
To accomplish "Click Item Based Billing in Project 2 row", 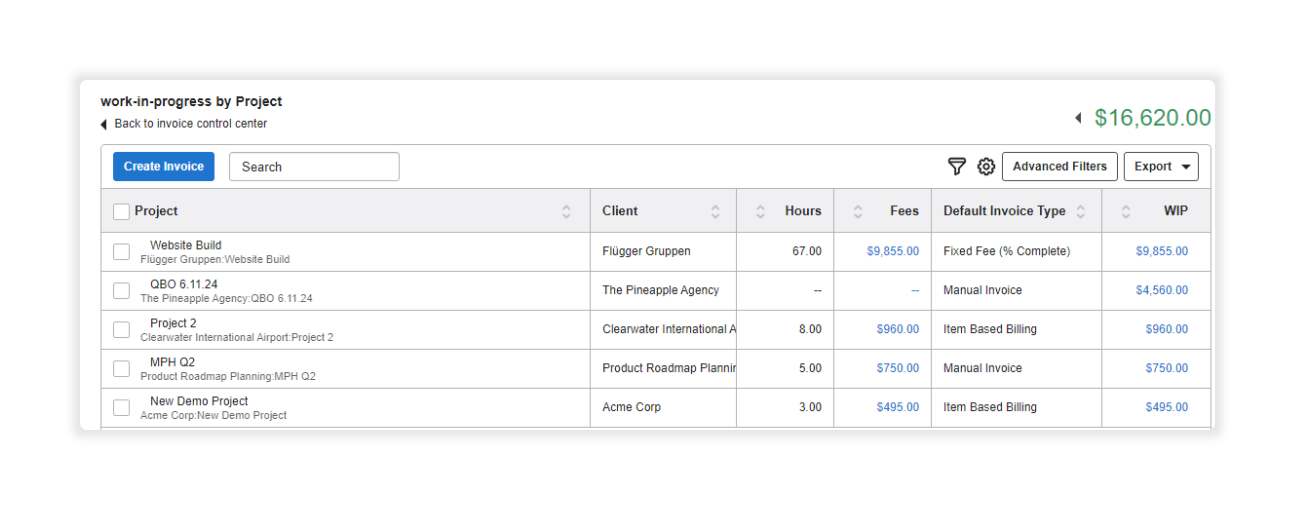I will click(990, 329).
